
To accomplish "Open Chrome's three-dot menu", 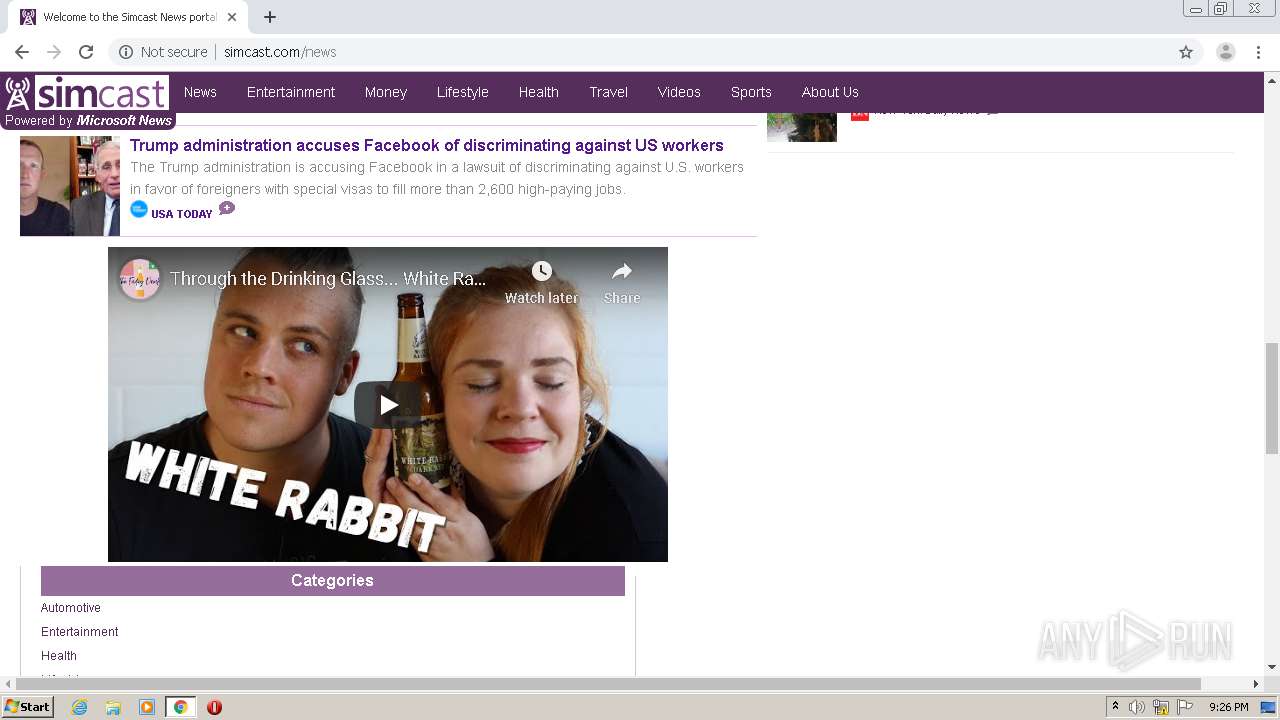I will click(x=1259, y=52).
